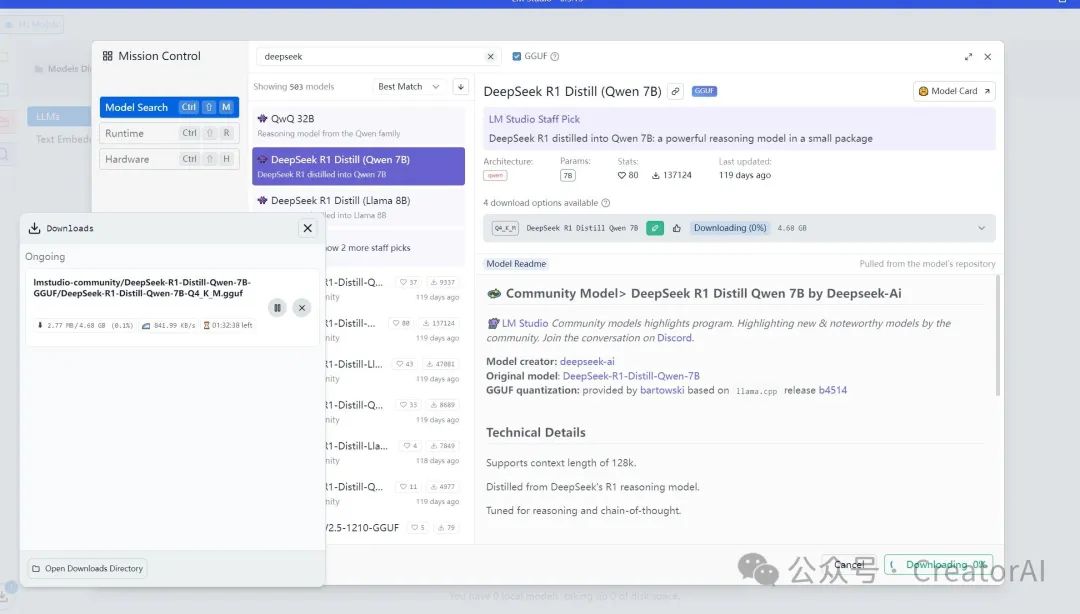Copy the model link icon beside the title
The width and height of the screenshot is (1080, 614).
click(x=676, y=91)
